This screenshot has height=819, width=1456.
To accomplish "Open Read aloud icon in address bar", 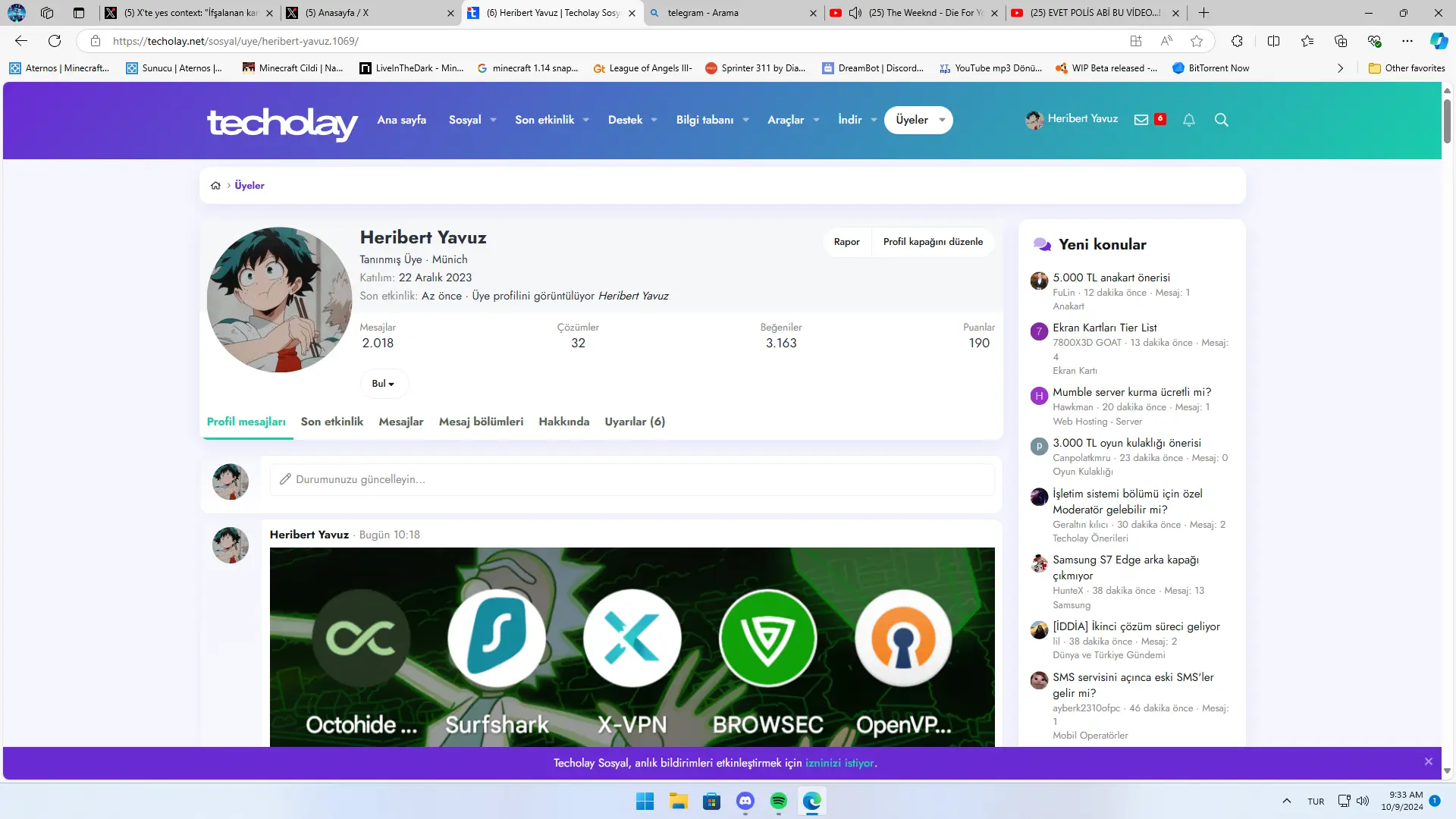I will pos(1166,41).
